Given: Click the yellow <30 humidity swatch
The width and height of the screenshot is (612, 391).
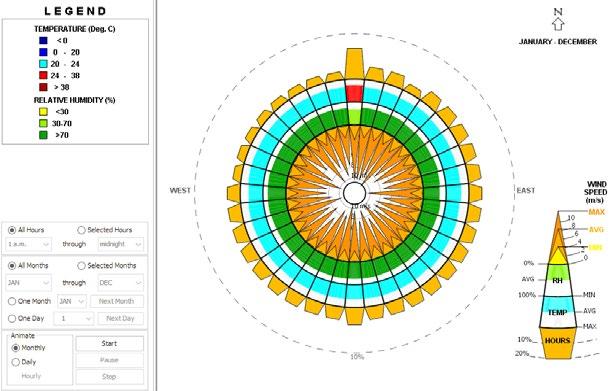Looking at the screenshot, I should point(43,112).
